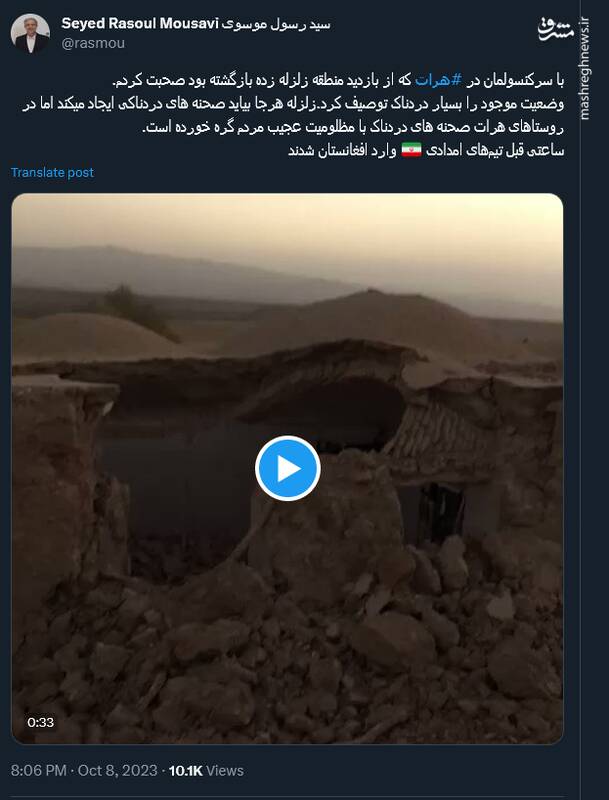Click the third line of tweet text
Screen dimensions: 609x800
[x=353, y=127]
